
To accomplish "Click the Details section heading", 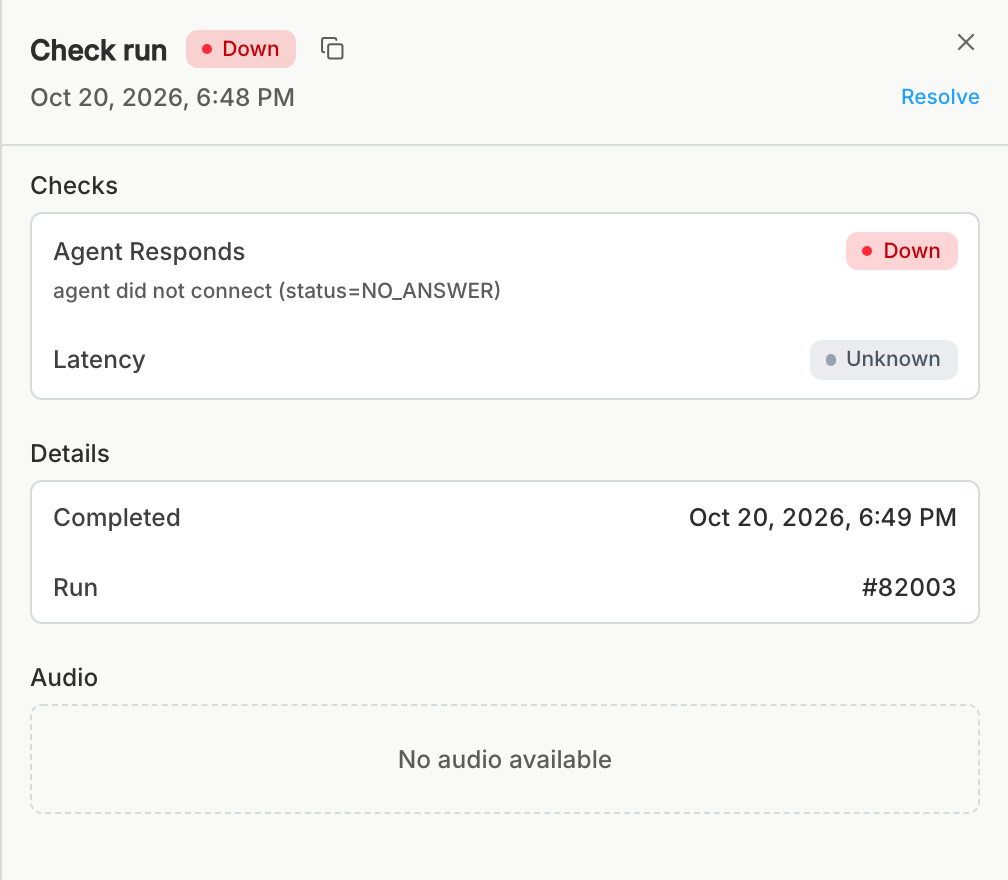I will click(x=70, y=454).
